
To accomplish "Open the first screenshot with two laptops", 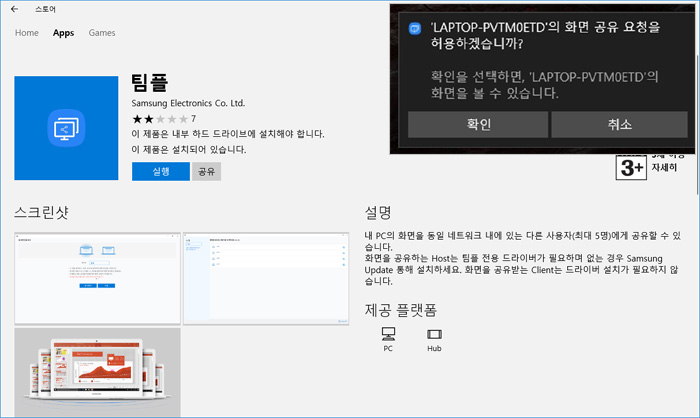I will pos(97,278).
